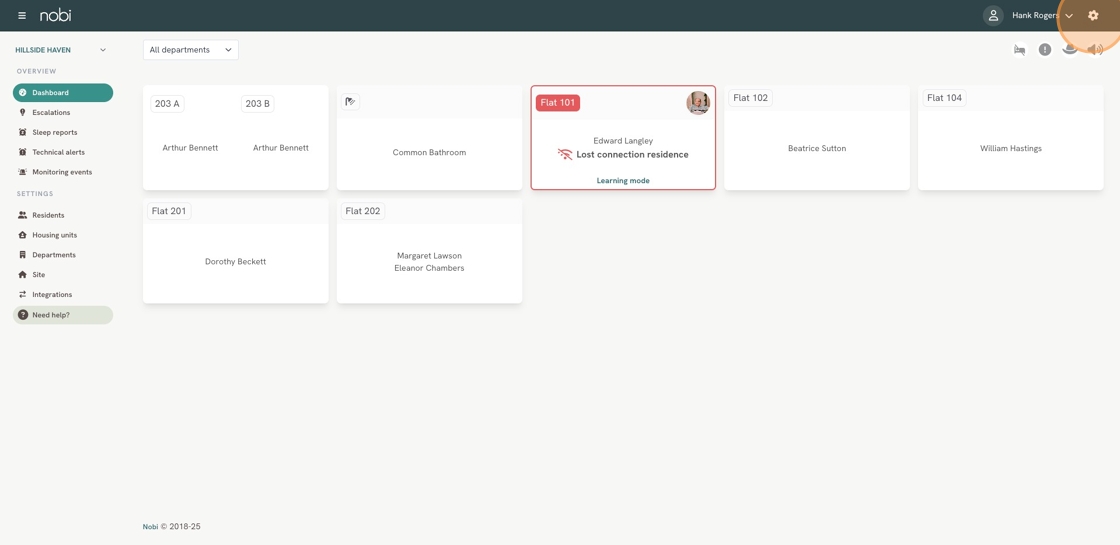Click the user avatar icon
Image resolution: width=1120 pixels, height=545 pixels.
992,16
